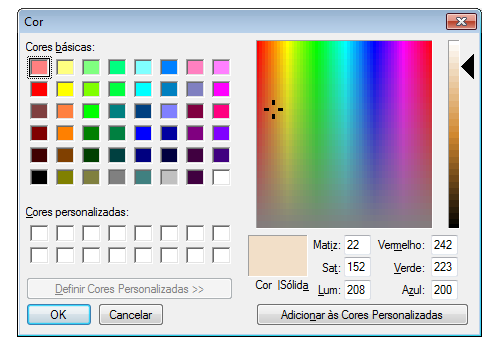This screenshot has width=494, height=362.
Task: Choose the pure blue basic color swatch
Action: pyautogui.click(x=143, y=133)
